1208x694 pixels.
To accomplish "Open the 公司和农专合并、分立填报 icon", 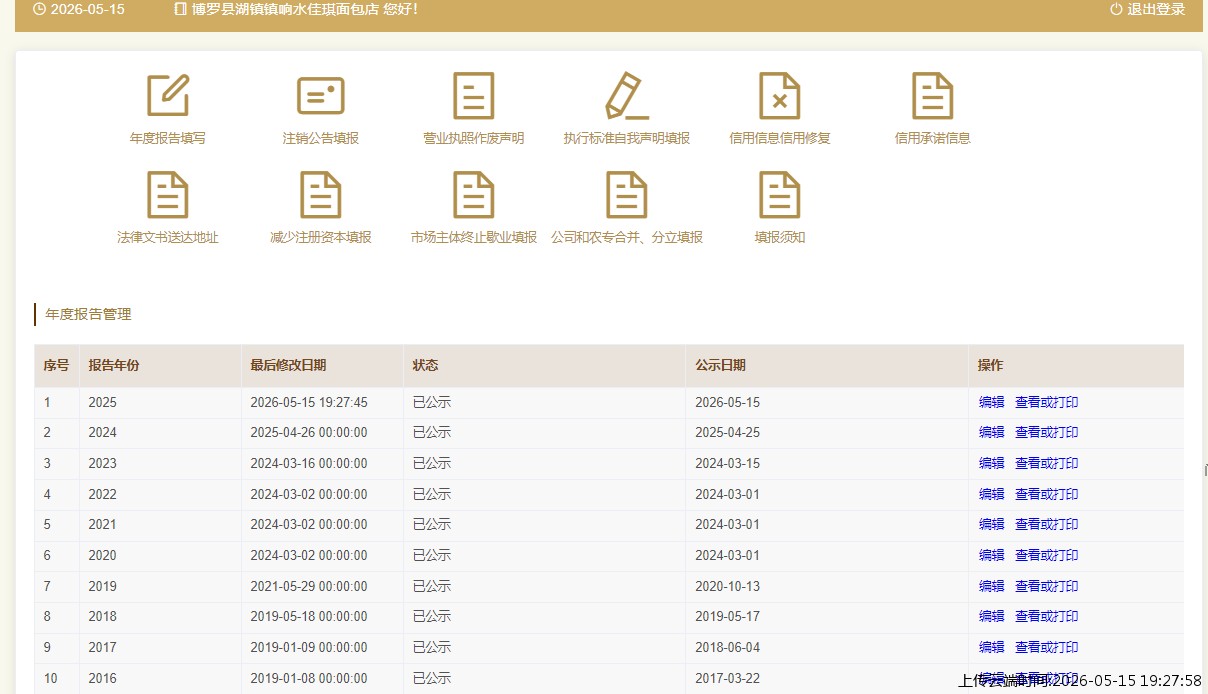I will coord(627,195).
